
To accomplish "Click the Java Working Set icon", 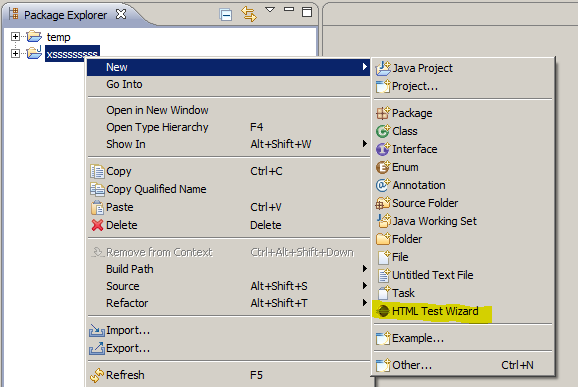I will pyautogui.click(x=383, y=221).
